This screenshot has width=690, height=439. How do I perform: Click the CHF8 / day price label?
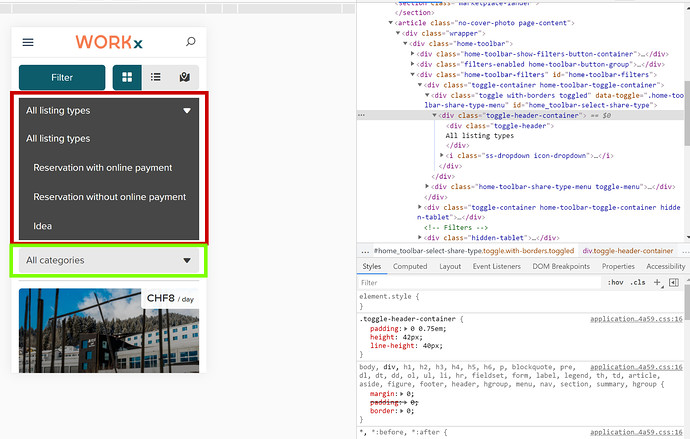(x=170, y=298)
